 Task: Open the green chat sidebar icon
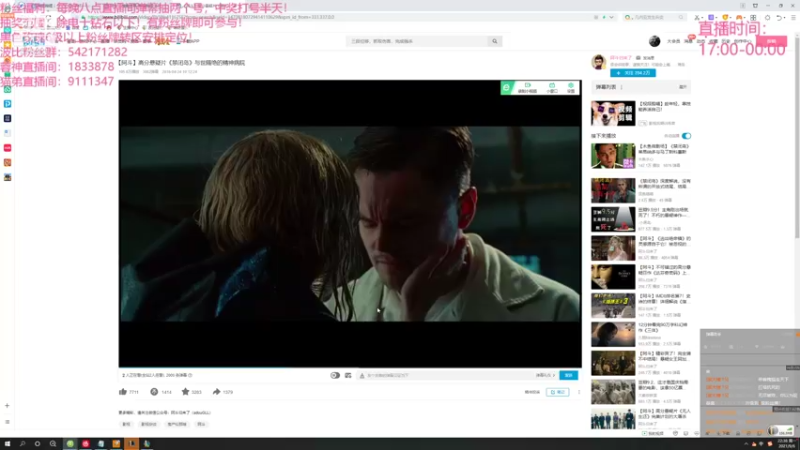(8, 89)
